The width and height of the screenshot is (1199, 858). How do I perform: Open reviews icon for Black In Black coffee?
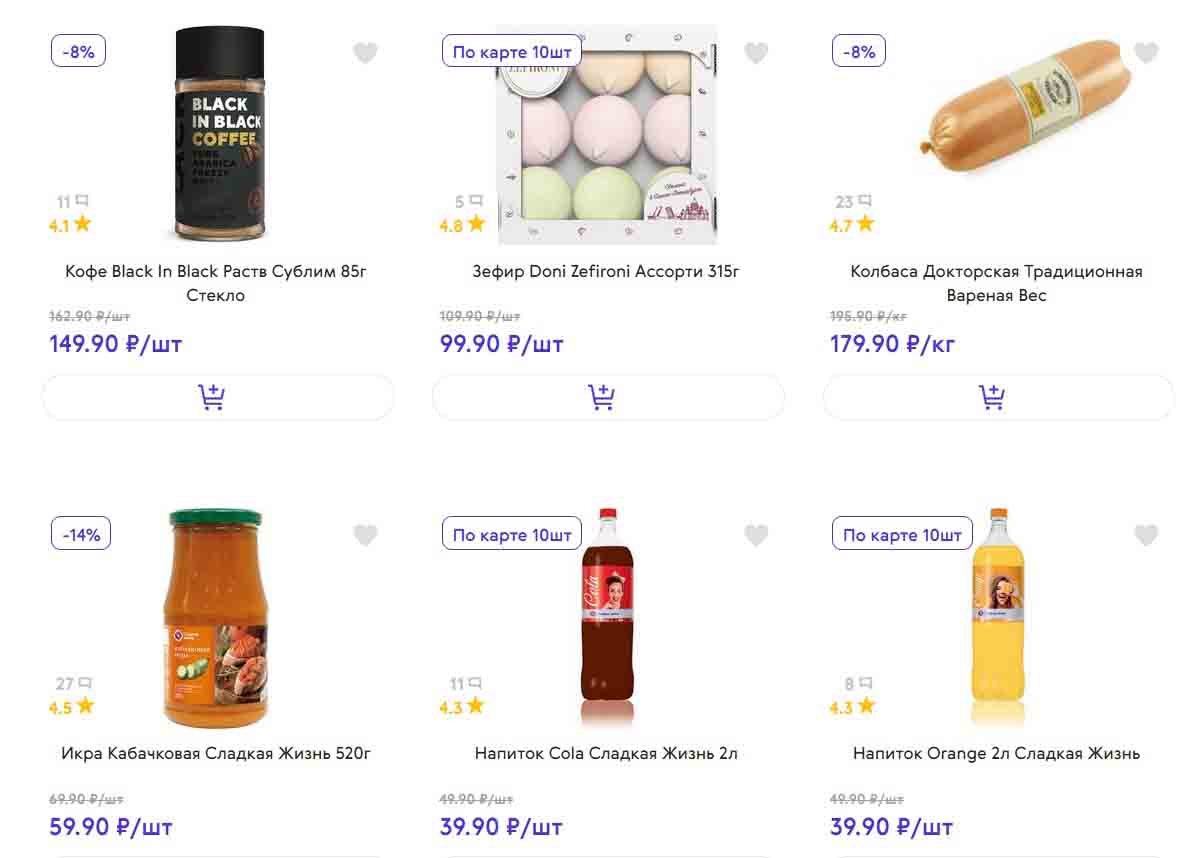point(81,201)
